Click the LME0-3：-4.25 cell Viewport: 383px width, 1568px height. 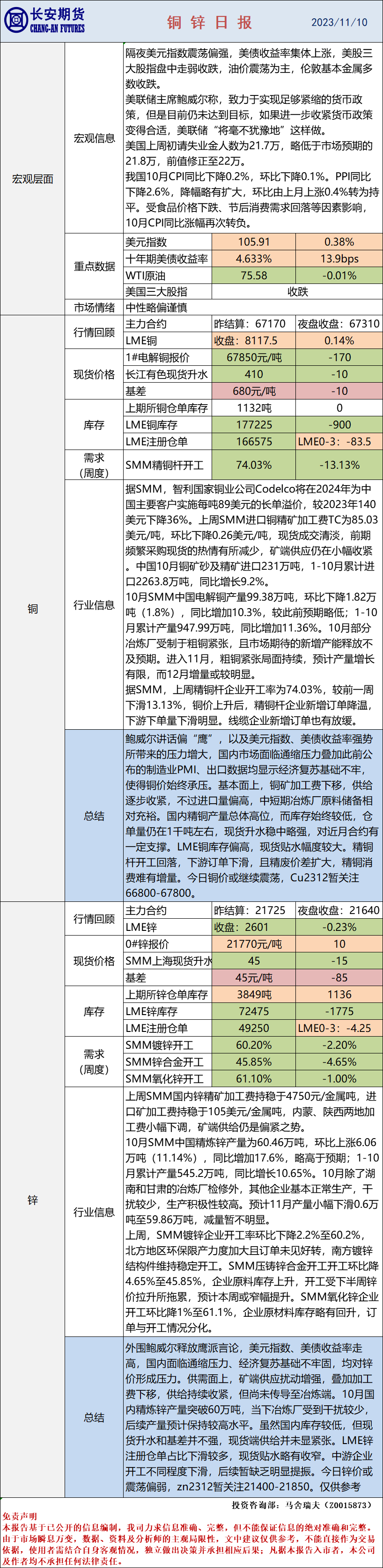(x=339, y=1027)
